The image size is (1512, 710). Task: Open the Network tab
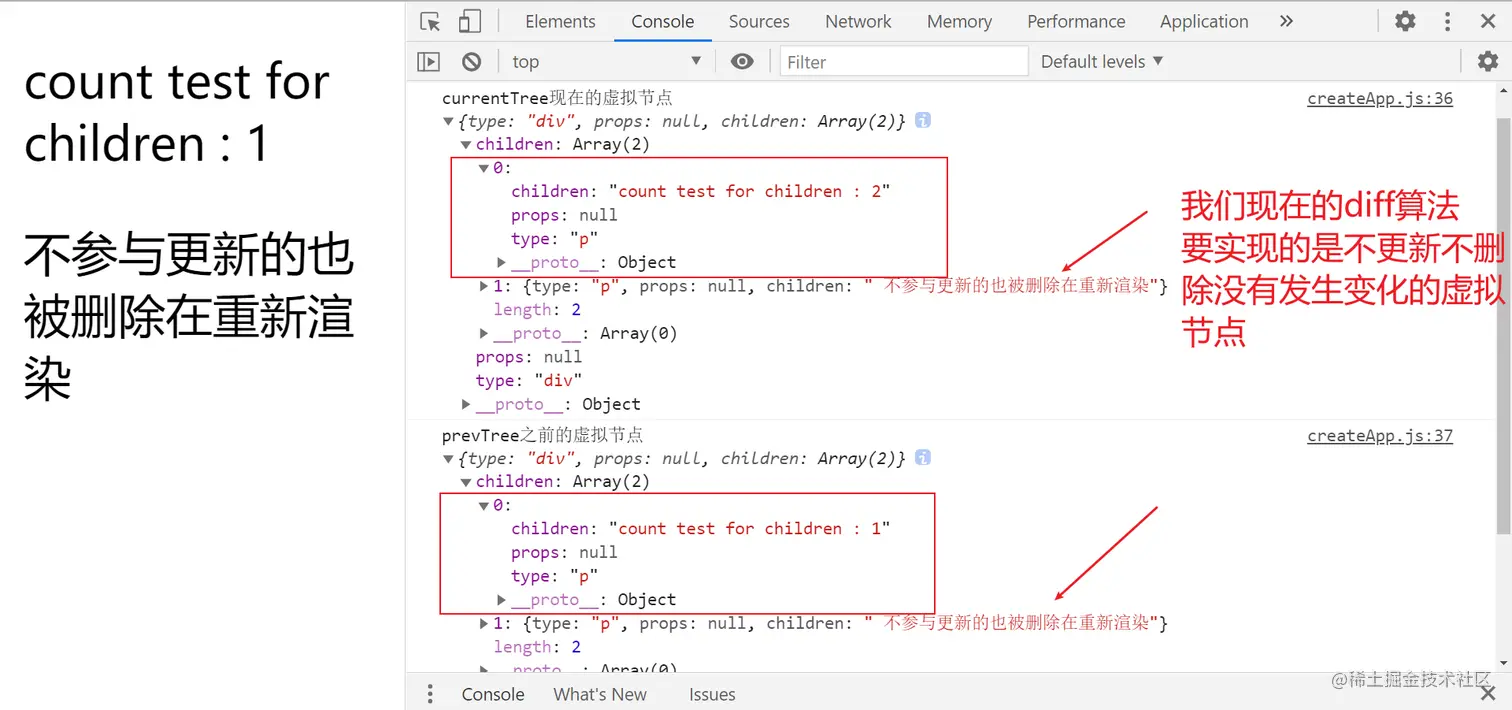coord(858,21)
